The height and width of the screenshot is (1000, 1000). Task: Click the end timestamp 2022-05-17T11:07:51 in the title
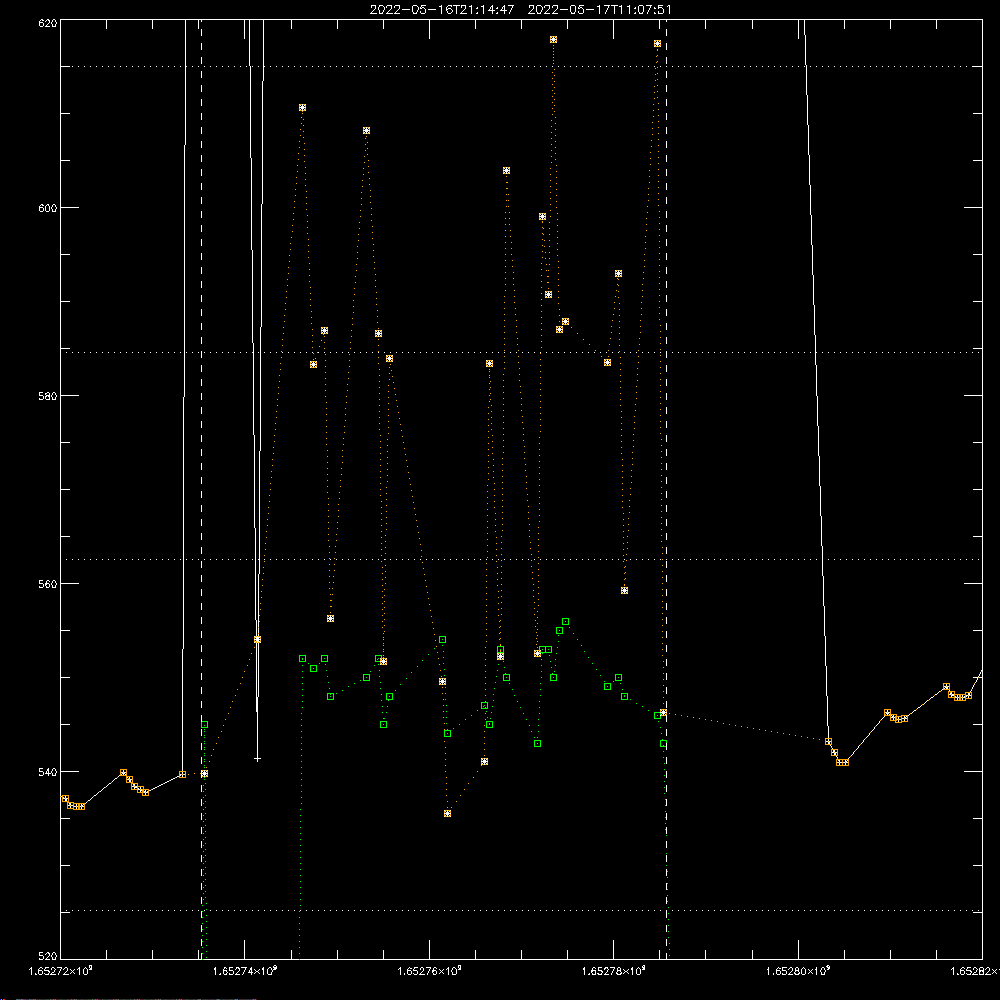click(599, 10)
